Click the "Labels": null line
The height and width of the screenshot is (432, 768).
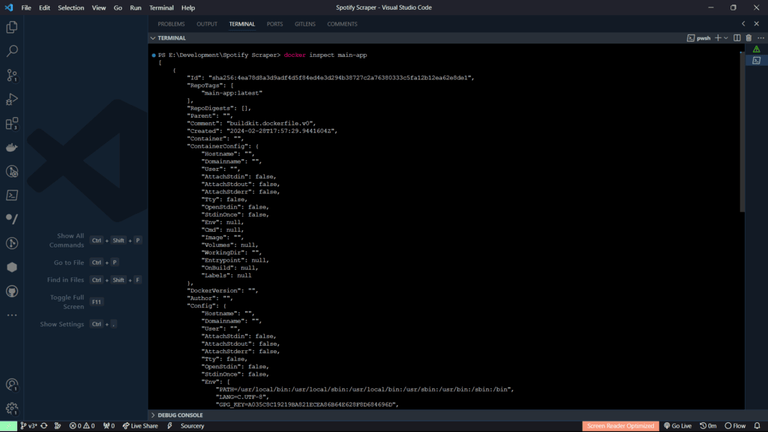click(x=226, y=275)
